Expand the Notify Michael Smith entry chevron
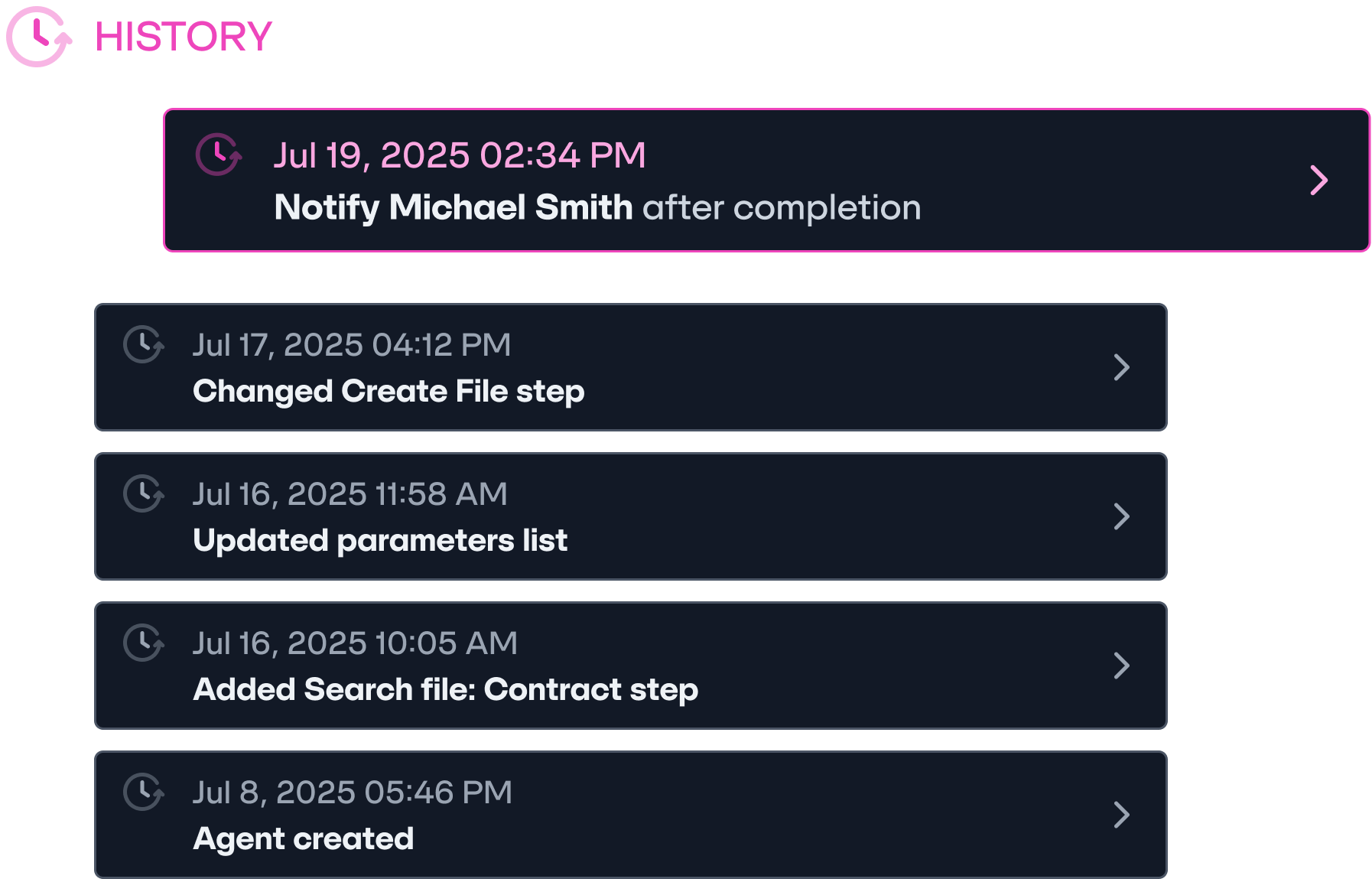Image resolution: width=1372 pixels, height=879 pixels. 1318,181
